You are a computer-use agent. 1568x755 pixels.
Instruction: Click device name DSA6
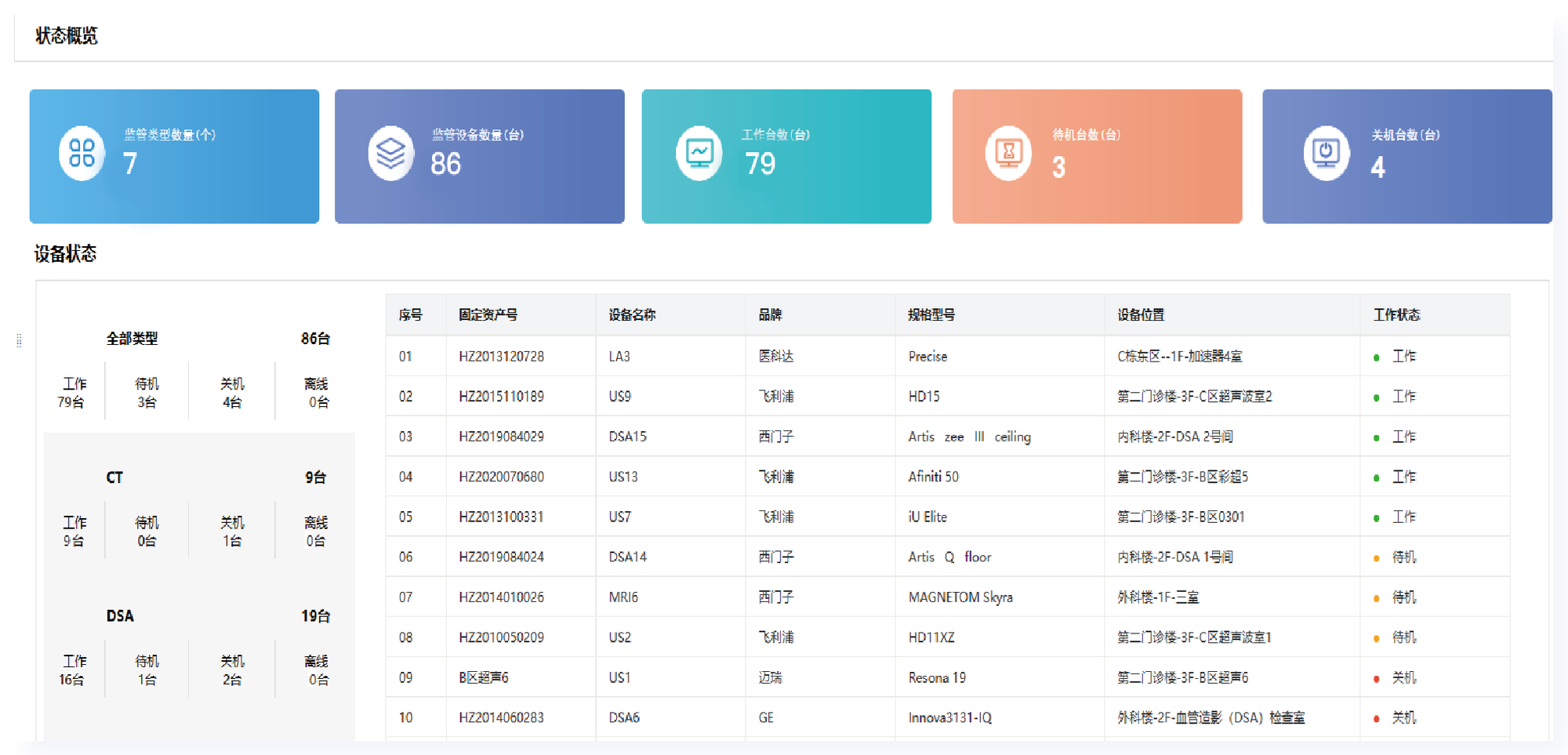coord(624,718)
